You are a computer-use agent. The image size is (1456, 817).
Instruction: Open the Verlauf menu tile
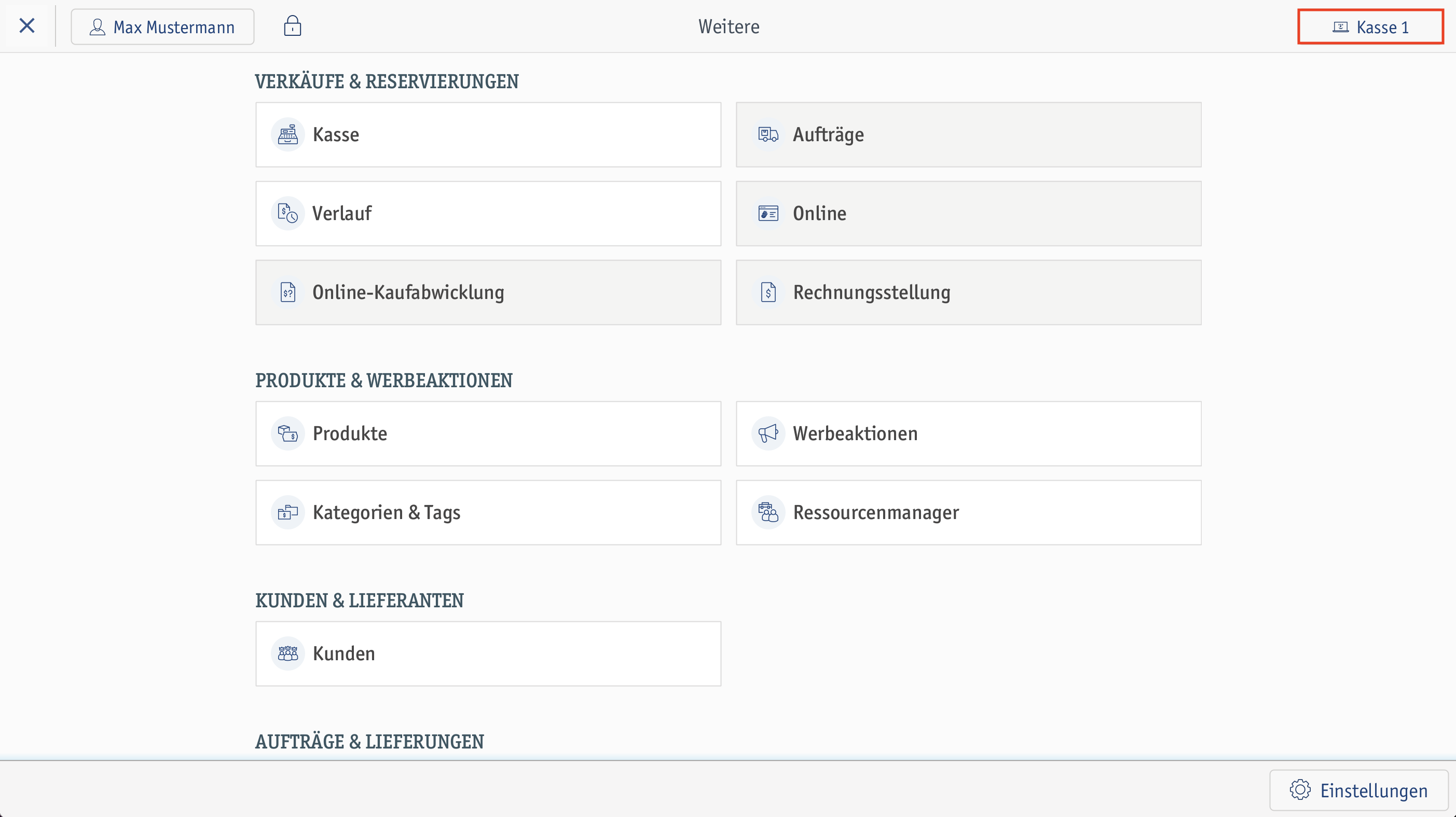click(488, 214)
